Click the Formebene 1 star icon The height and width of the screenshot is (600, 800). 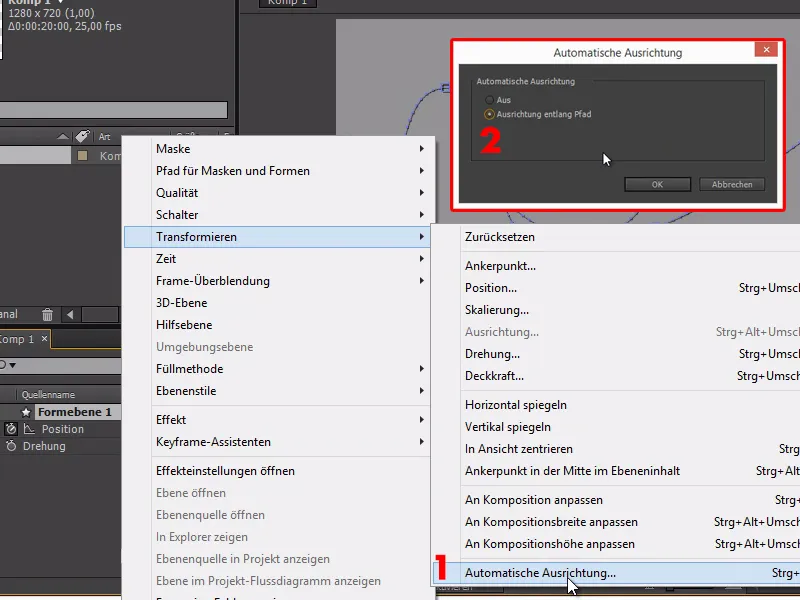tap(26, 412)
